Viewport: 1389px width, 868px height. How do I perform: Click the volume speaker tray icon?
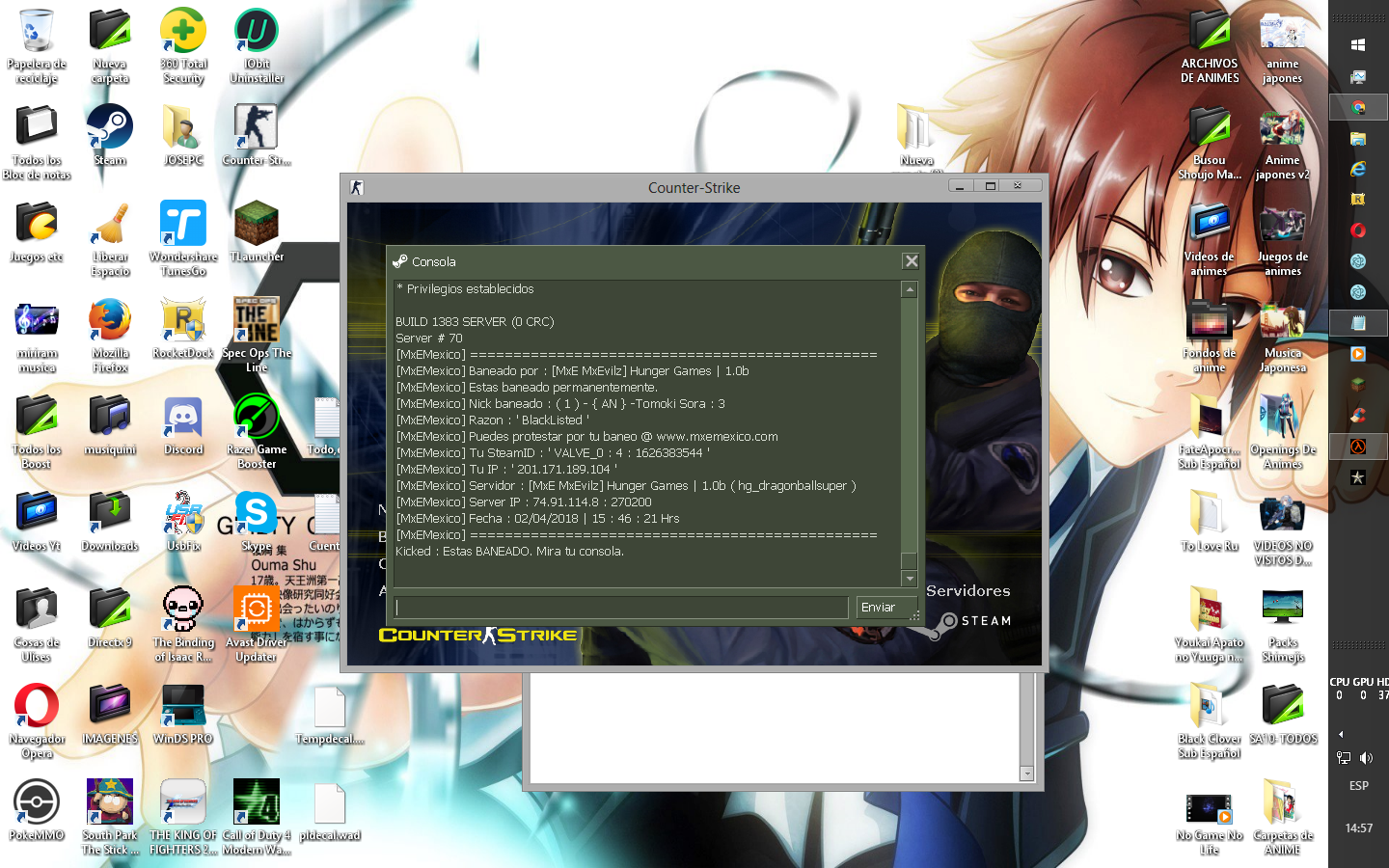click(1367, 758)
